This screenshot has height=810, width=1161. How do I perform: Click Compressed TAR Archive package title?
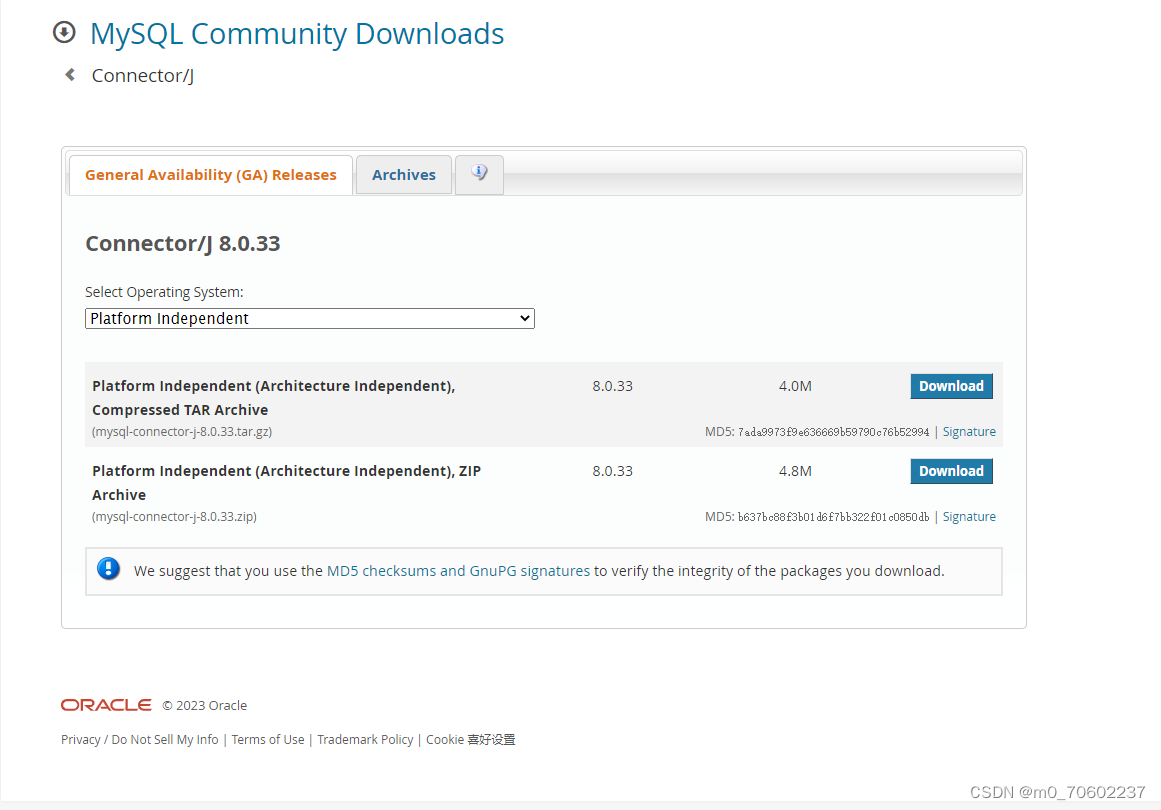[x=274, y=398]
